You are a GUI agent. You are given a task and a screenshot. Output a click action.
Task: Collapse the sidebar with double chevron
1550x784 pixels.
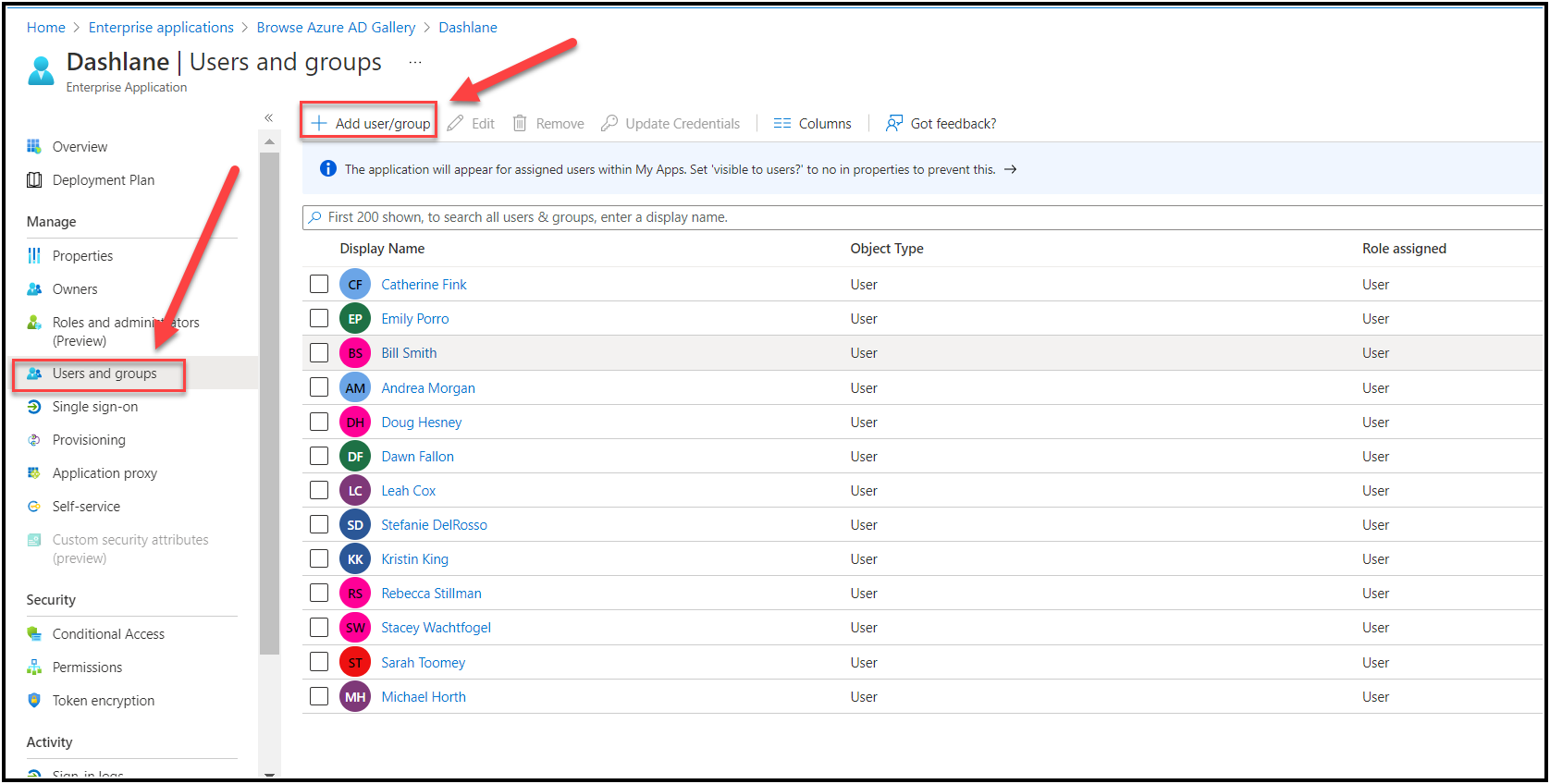pyautogui.click(x=268, y=117)
